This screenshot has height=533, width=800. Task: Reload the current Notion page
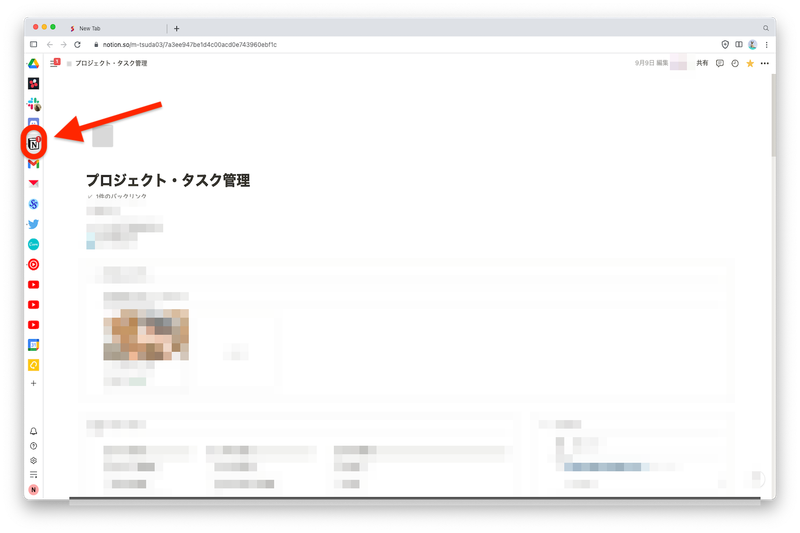point(78,44)
